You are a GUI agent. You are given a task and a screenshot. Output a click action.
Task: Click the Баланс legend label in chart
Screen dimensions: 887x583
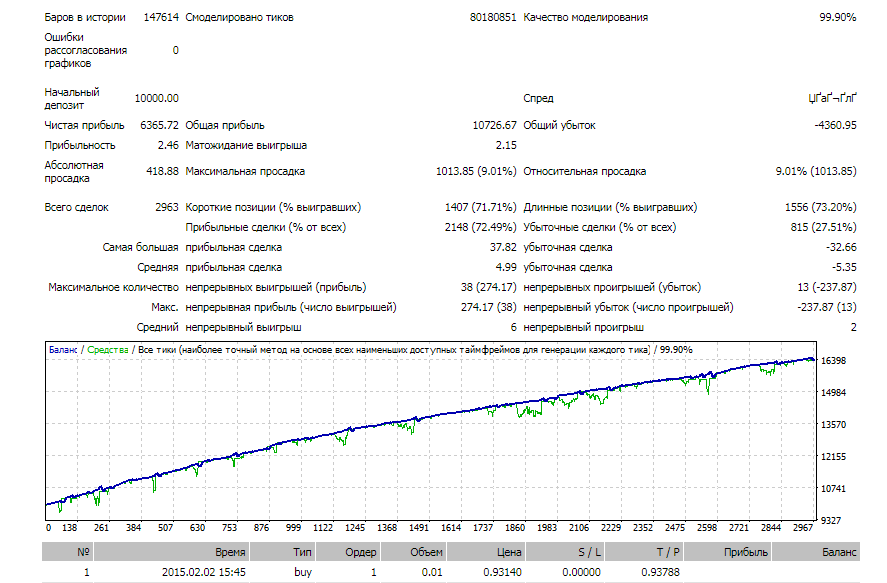coord(63,350)
